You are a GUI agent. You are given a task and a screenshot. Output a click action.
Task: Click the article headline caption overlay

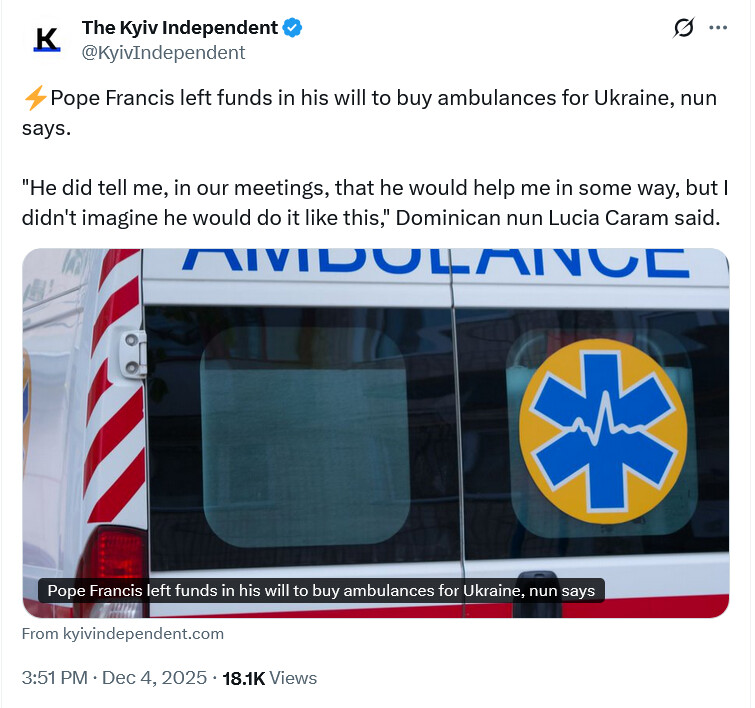tap(321, 590)
